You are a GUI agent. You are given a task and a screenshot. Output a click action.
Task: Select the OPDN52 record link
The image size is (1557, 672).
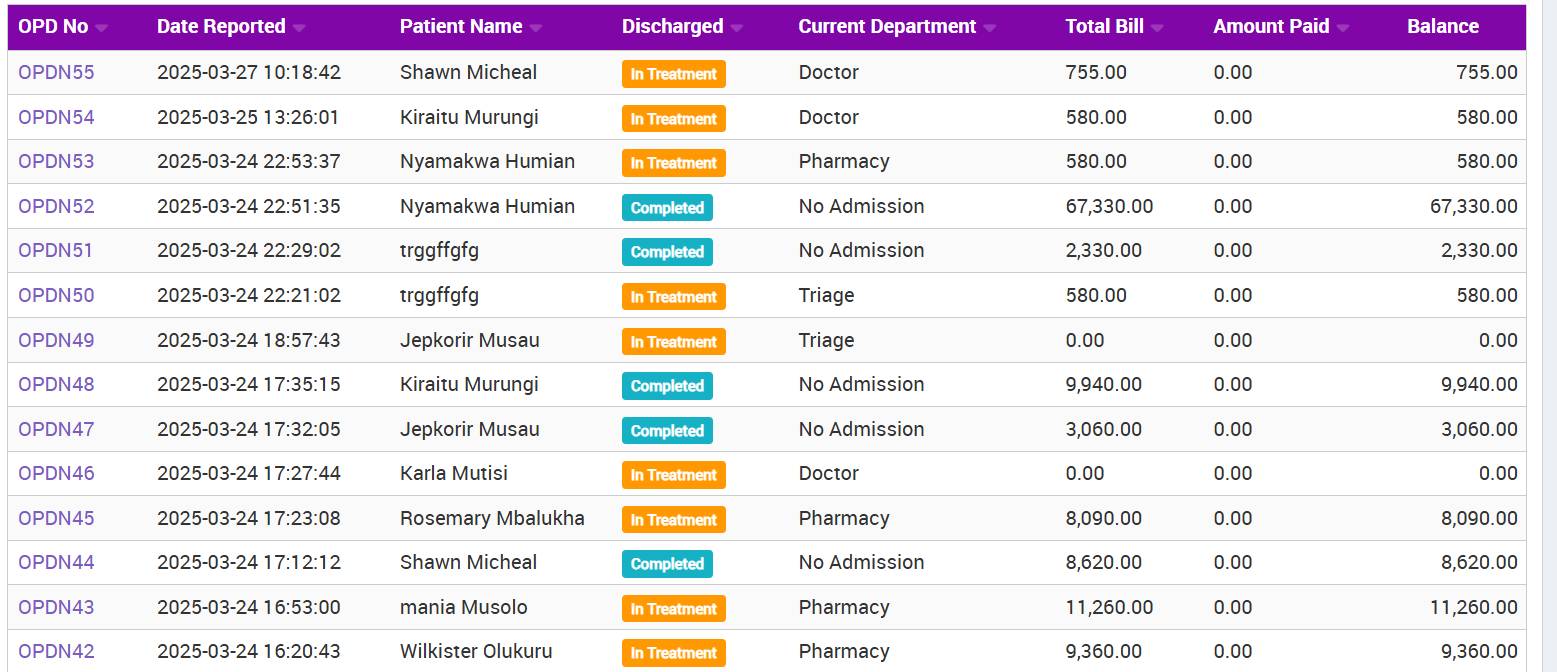pyautogui.click(x=56, y=206)
